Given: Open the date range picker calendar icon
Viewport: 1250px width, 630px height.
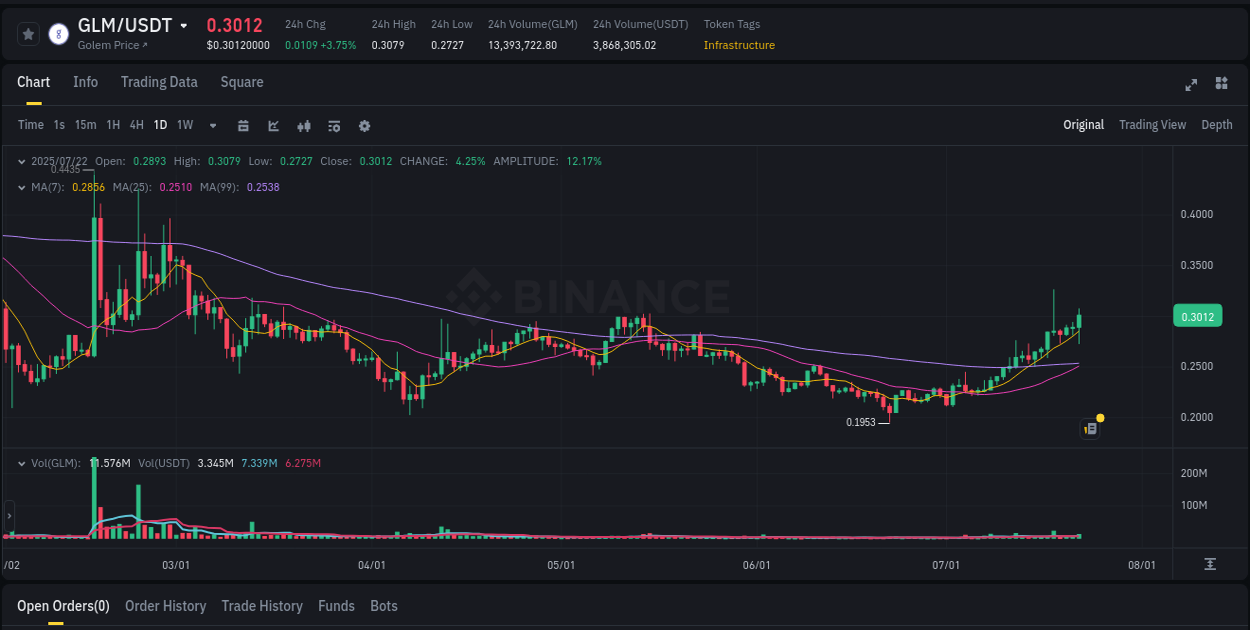Looking at the screenshot, I should pos(243,125).
